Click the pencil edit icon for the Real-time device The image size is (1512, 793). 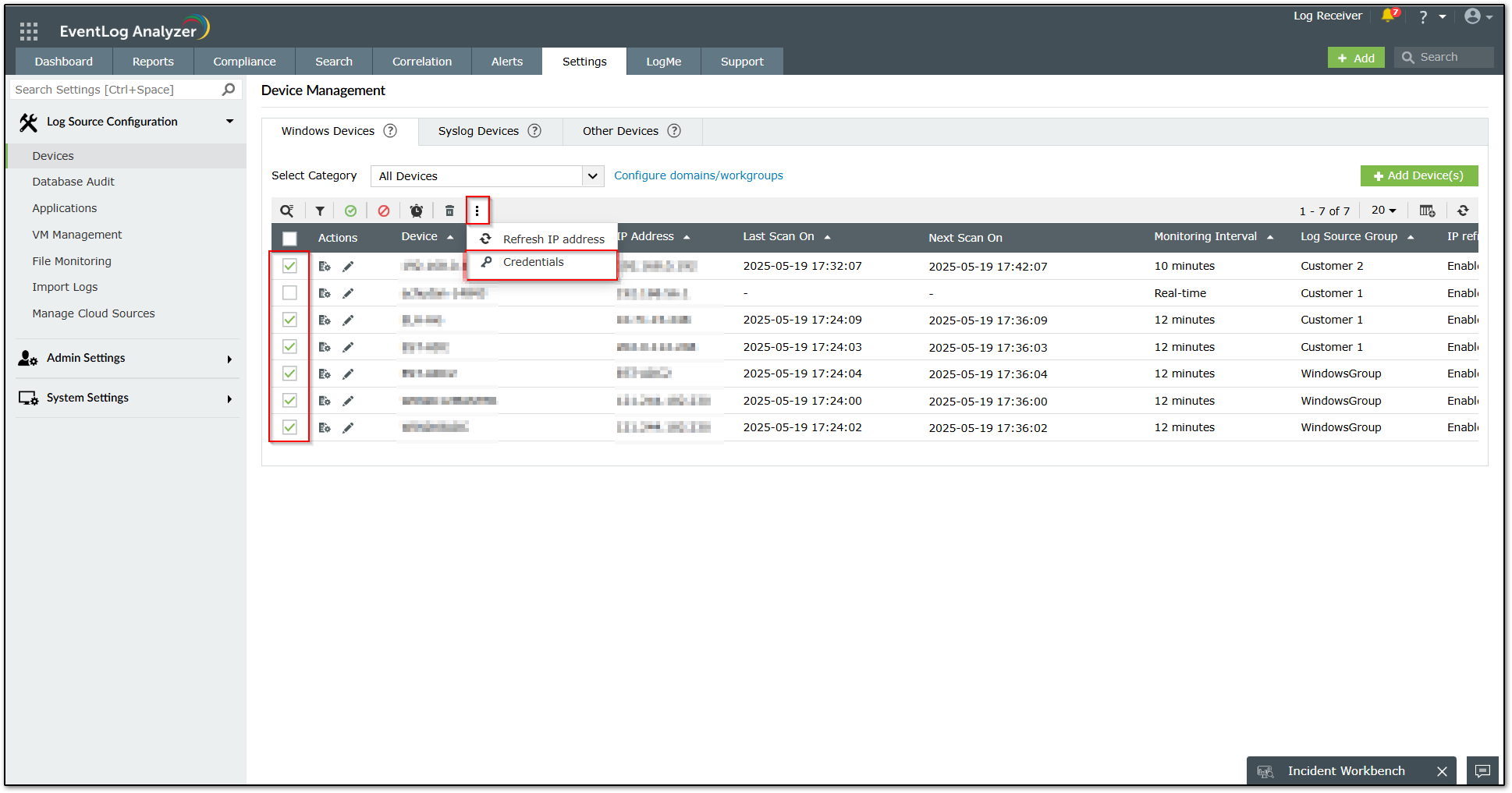(348, 293)
